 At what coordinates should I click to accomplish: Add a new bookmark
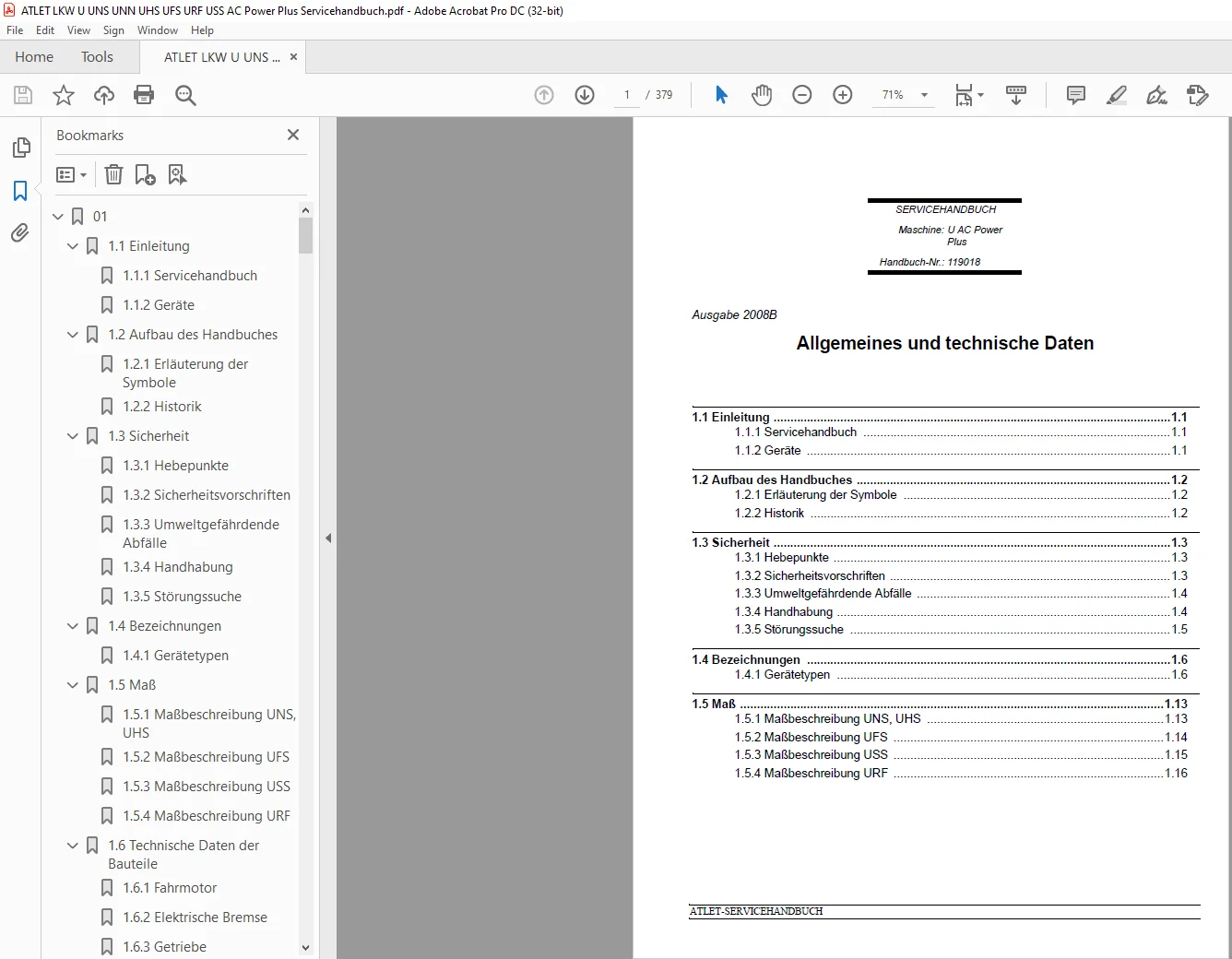(x=145, y=174)
